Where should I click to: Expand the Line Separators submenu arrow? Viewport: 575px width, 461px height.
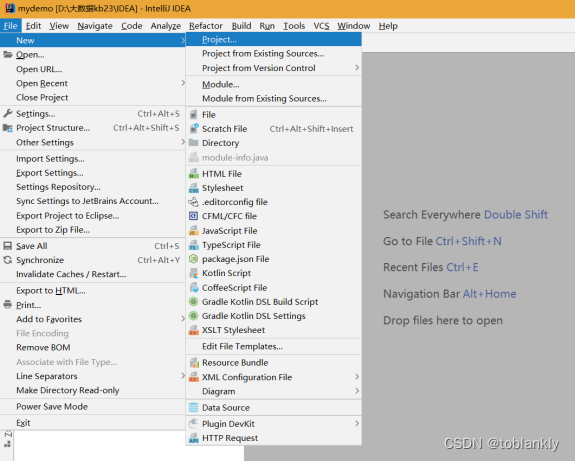[x=183, y=376]
